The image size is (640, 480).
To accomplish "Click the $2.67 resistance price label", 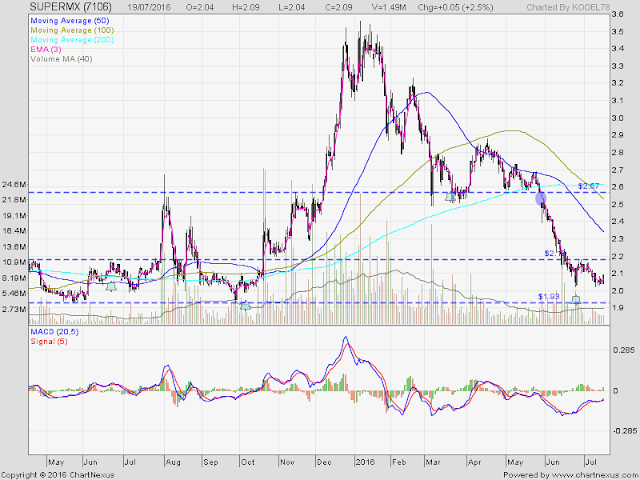I will point(588,186).
